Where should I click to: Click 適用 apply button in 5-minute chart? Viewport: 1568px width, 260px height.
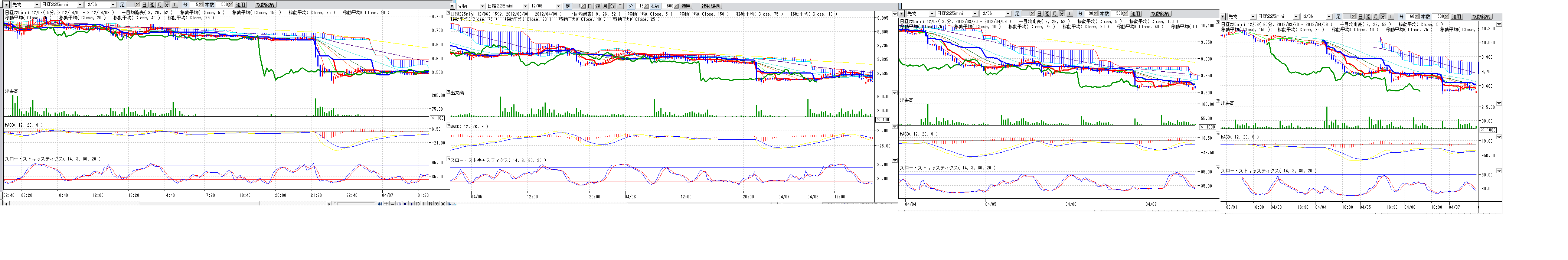tap(240, 5)
